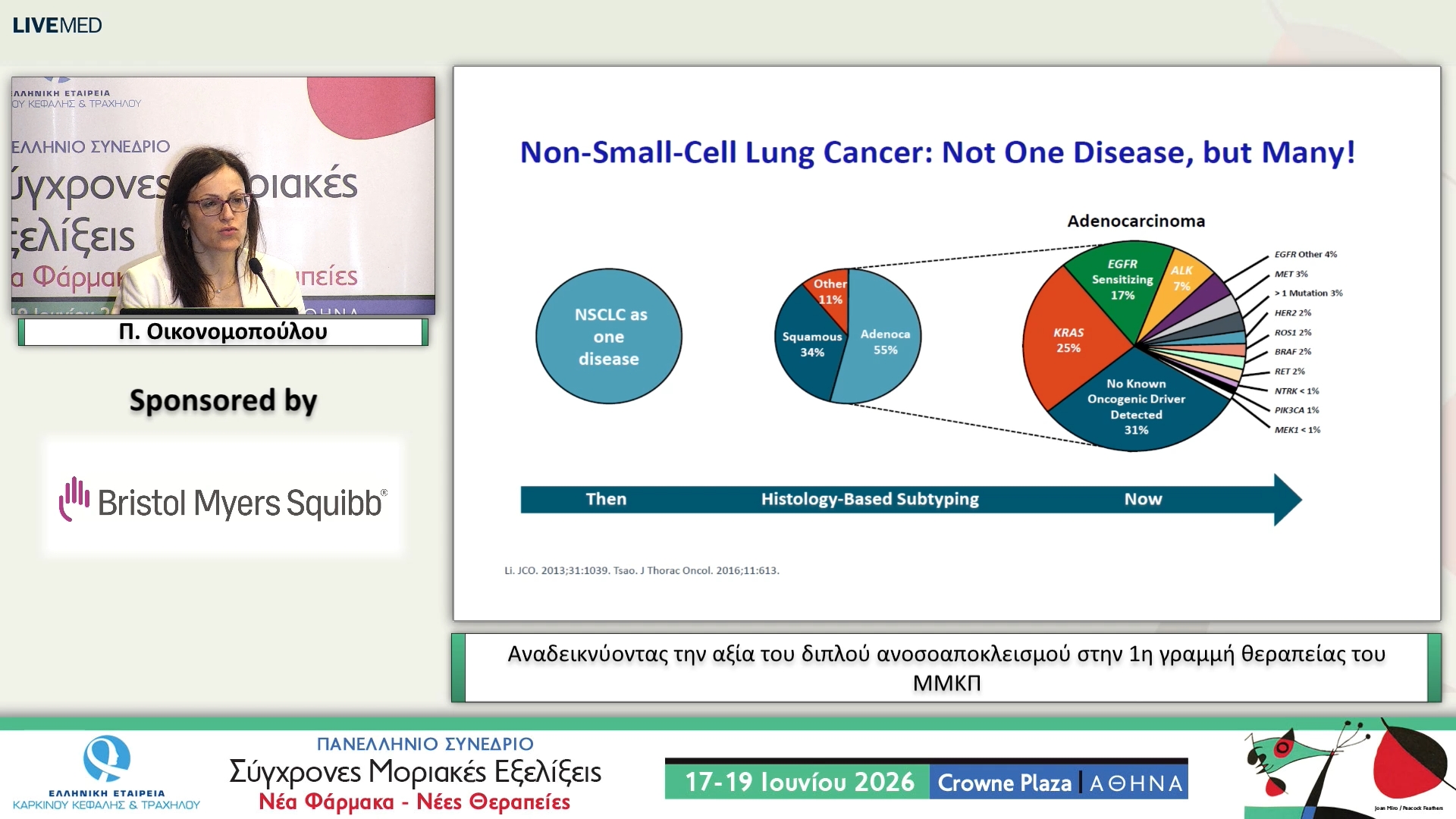Click 'ΠΑΝΕΛΛΗΝΙΟ ΣΥΝΕΔΡΙΟ' footer heading

pyautogui.click(x=425, y=744)
